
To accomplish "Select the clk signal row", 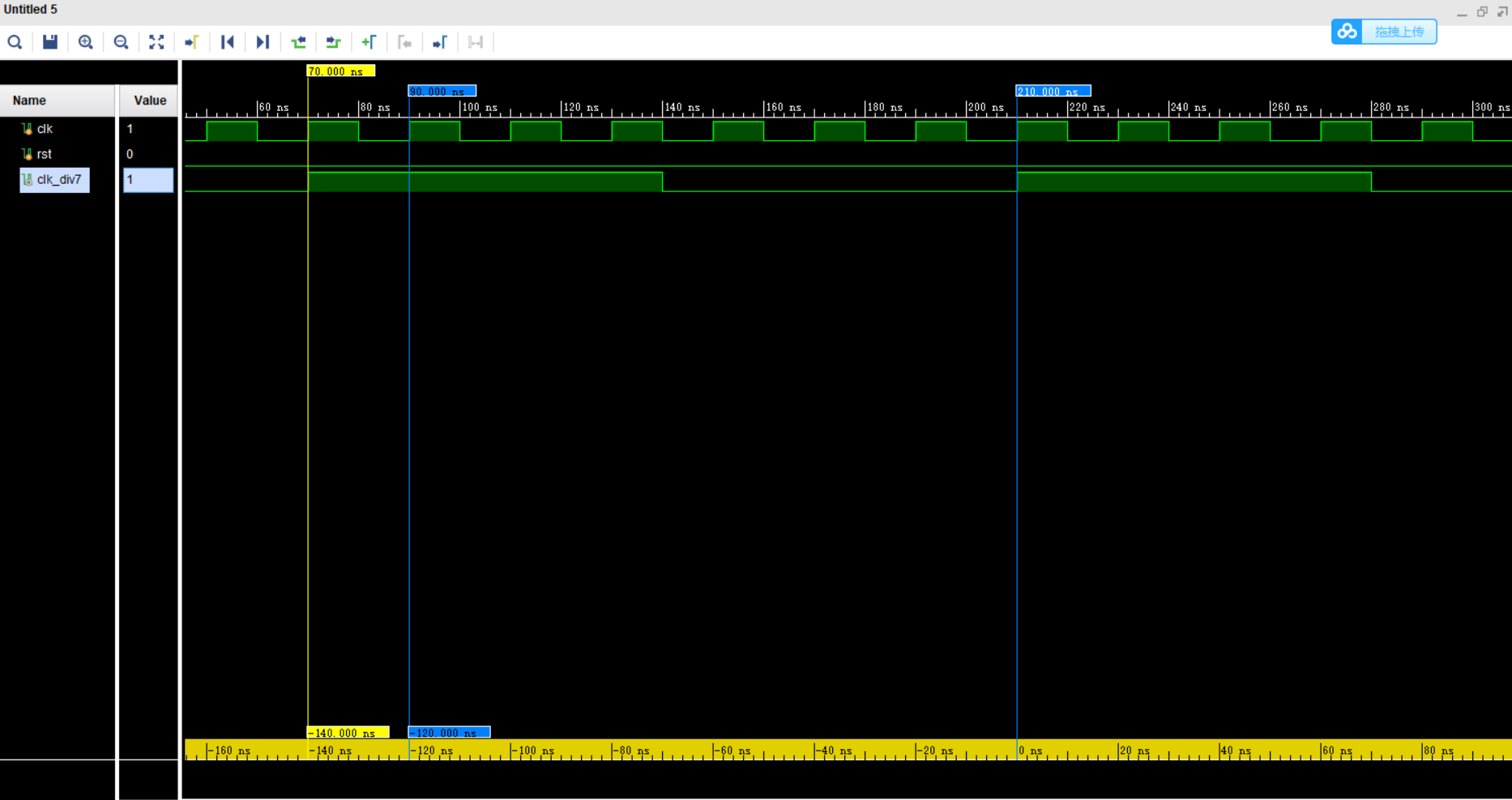I will point(45,129).
